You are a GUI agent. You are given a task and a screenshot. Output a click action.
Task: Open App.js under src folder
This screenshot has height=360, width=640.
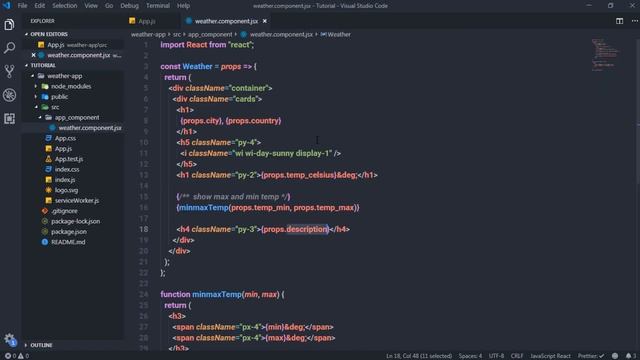coord(73,149)
